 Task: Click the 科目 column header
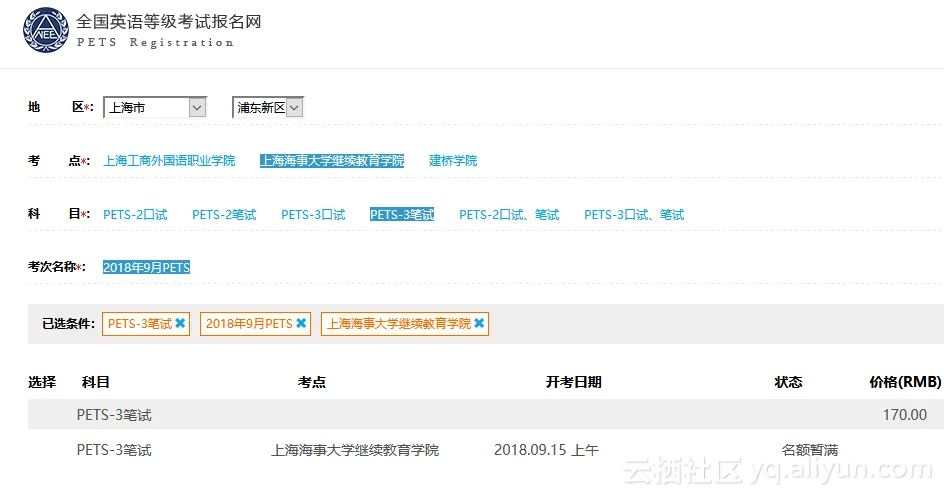point(96,382)
